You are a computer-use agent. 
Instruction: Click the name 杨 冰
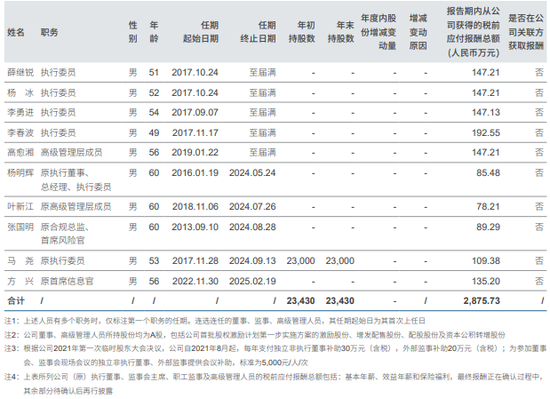tap(20, 93)
